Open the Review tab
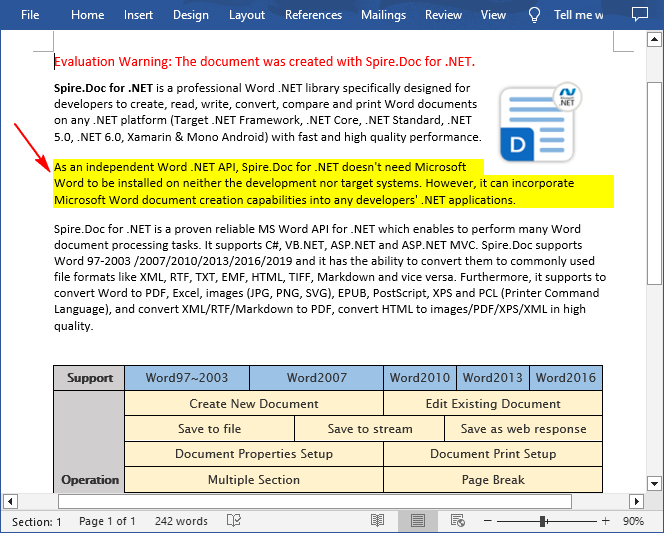Screen dimensions: 664x533 click(443, 15)
